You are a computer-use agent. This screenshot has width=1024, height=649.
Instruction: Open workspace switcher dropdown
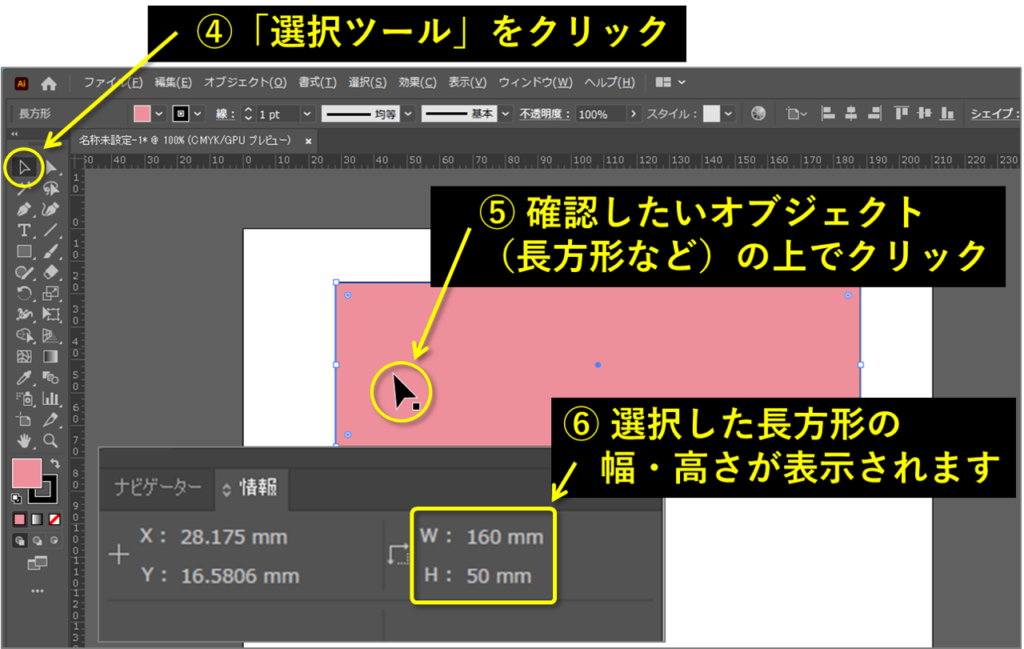[670, 82]
